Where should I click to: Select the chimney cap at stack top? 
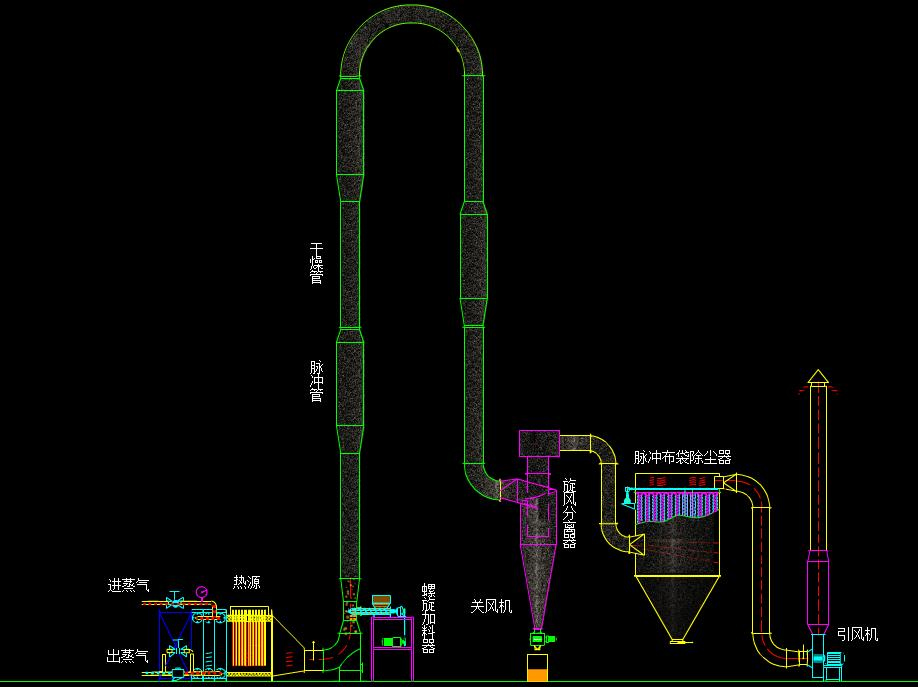click(x=818, y=376)
